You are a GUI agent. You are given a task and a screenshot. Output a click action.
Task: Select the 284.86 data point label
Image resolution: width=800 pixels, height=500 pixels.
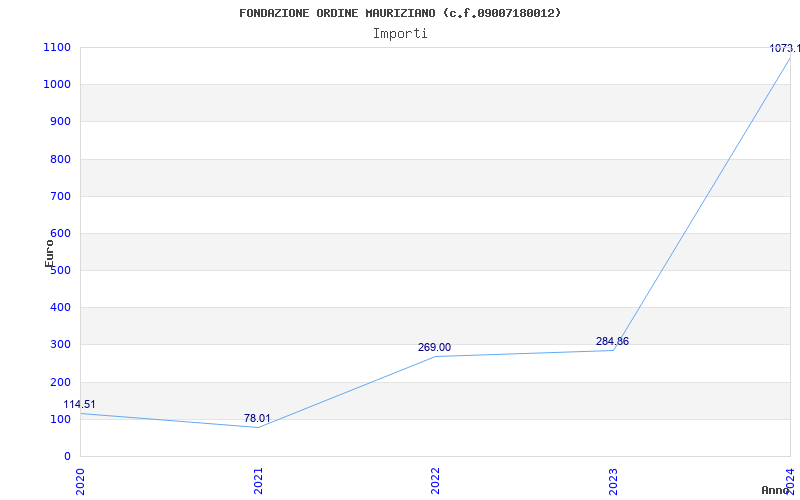pos(612,341)
